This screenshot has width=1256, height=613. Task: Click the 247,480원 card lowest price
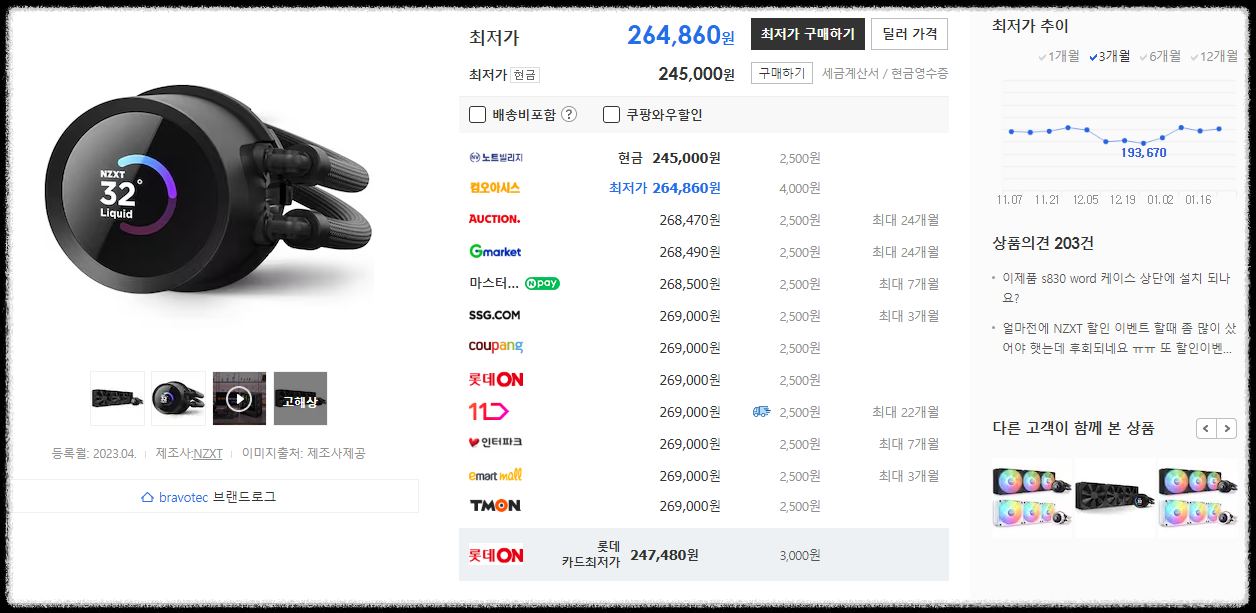(663, 554)
